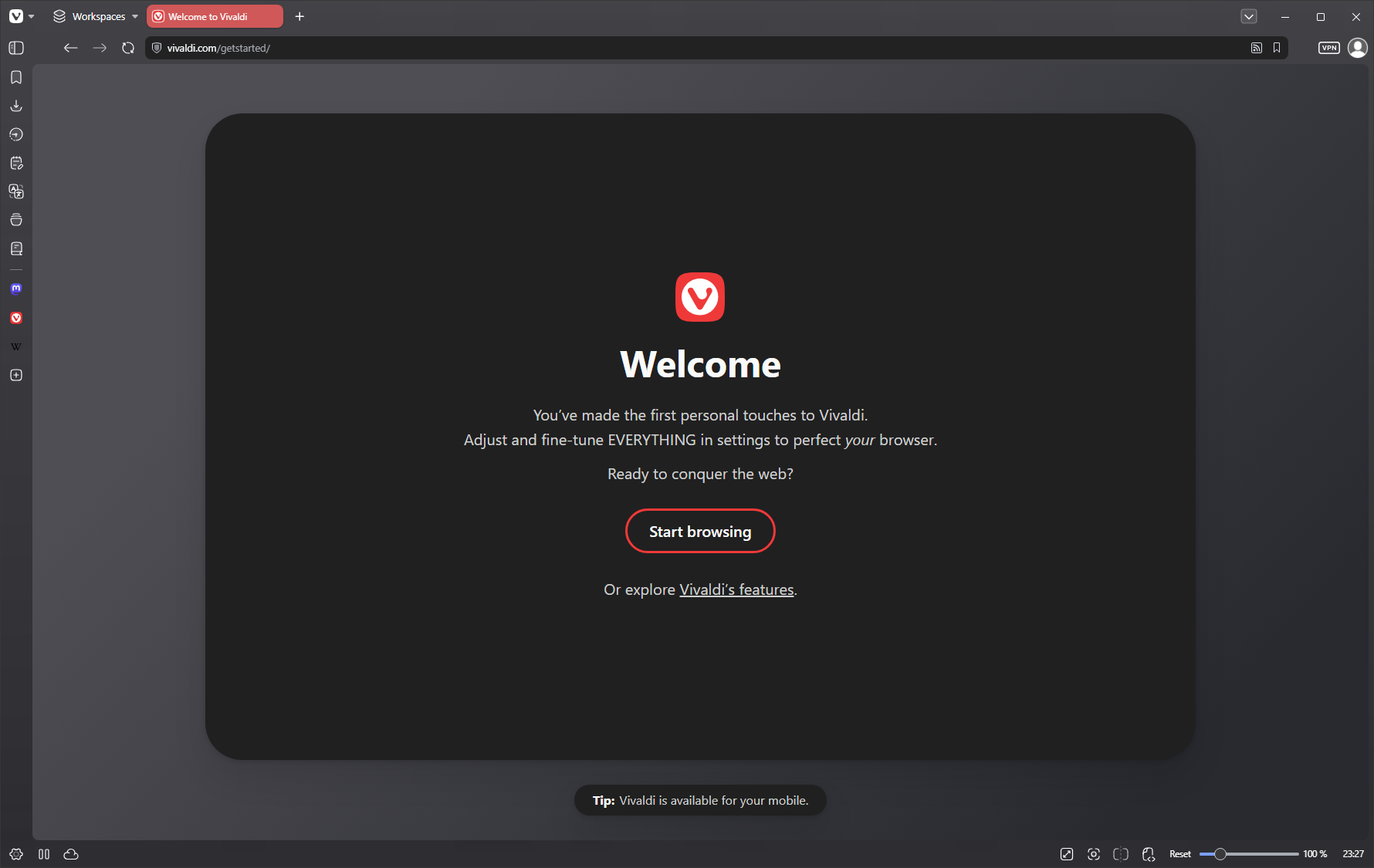This screenshot has width=1374, height=868.
Task: Open the Downloads panel
Action: [x=16, y=106]
